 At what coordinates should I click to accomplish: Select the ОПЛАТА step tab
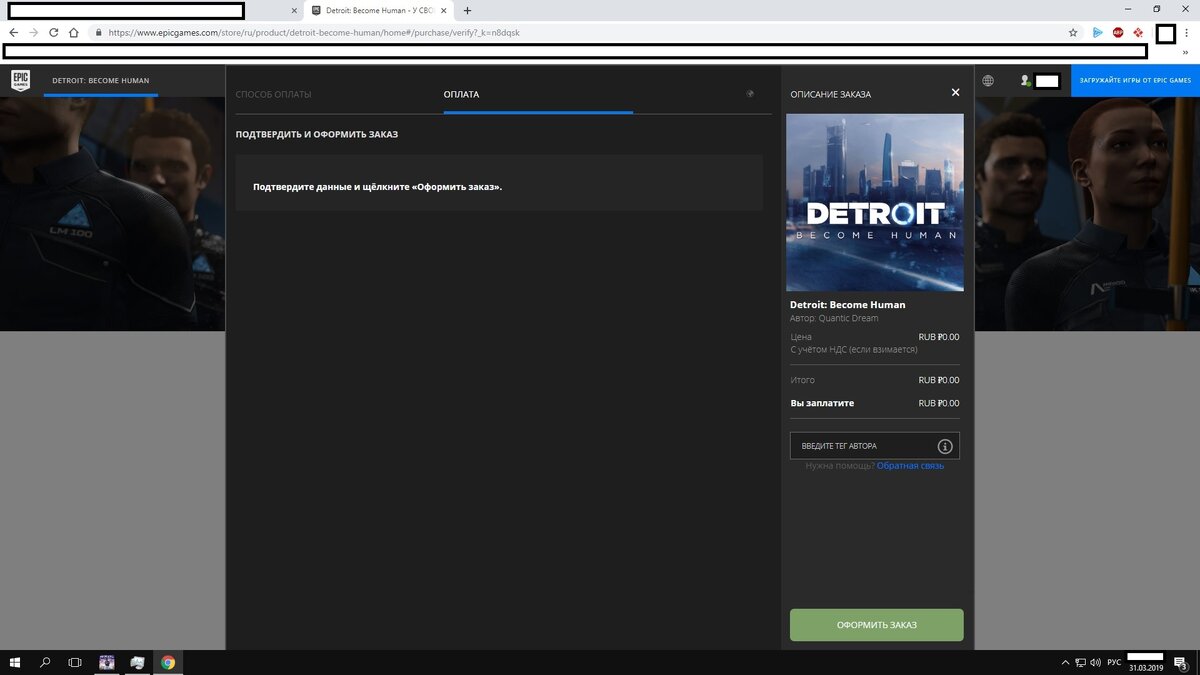[x=461, y=94]
